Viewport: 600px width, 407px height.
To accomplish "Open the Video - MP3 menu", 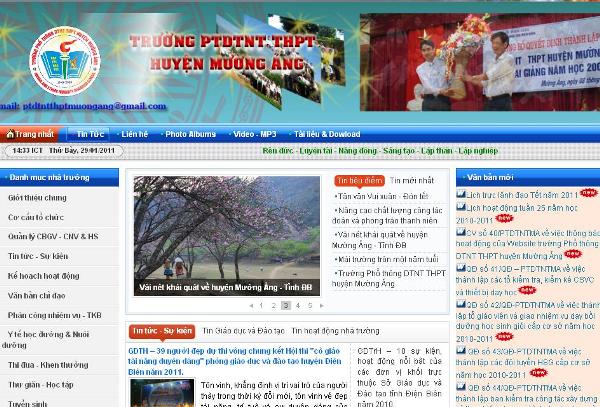I will [254, 134].
